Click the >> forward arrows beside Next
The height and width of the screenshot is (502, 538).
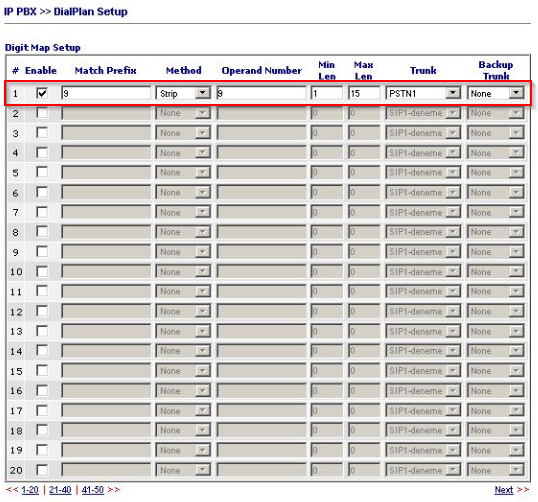click(x=523, y=490)
